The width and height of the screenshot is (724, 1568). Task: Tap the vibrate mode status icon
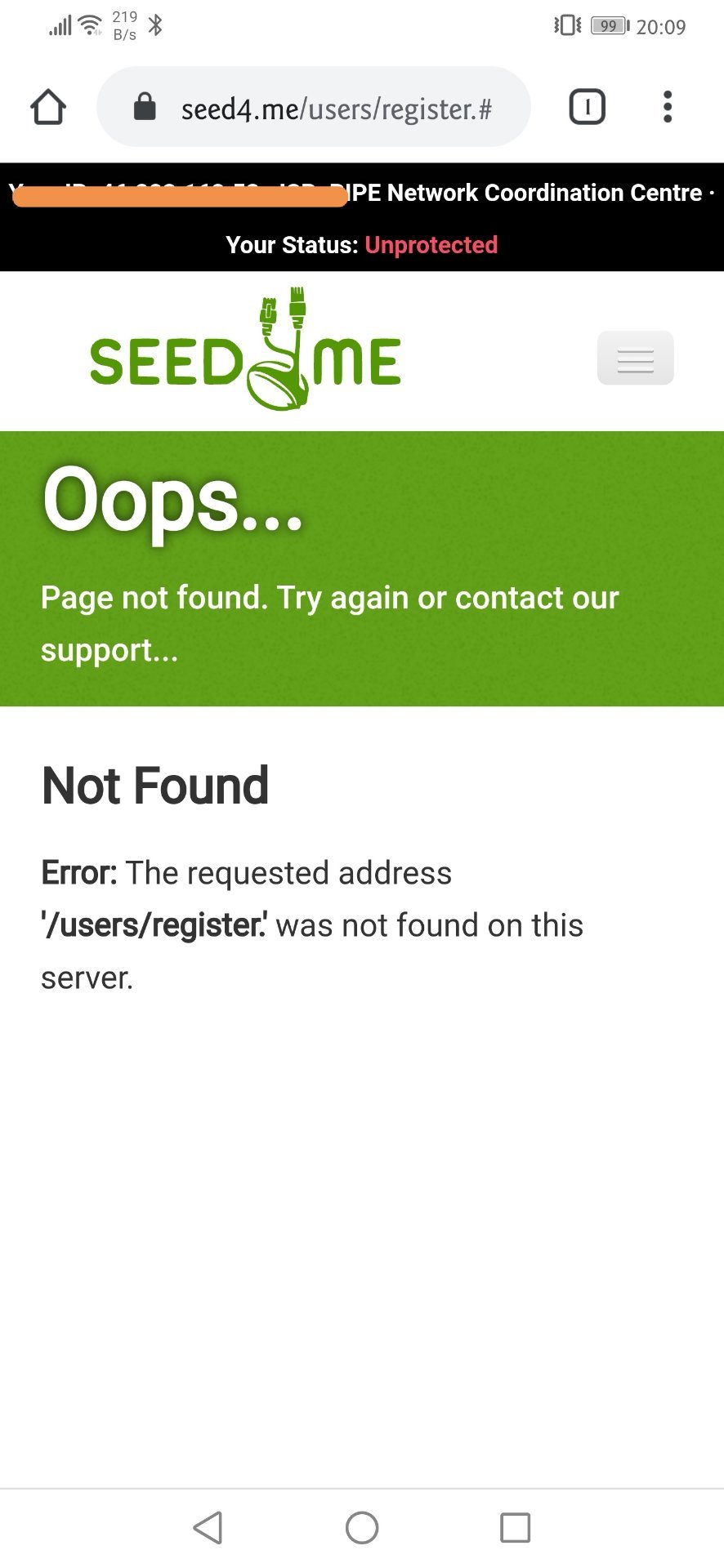click(567, 25)
